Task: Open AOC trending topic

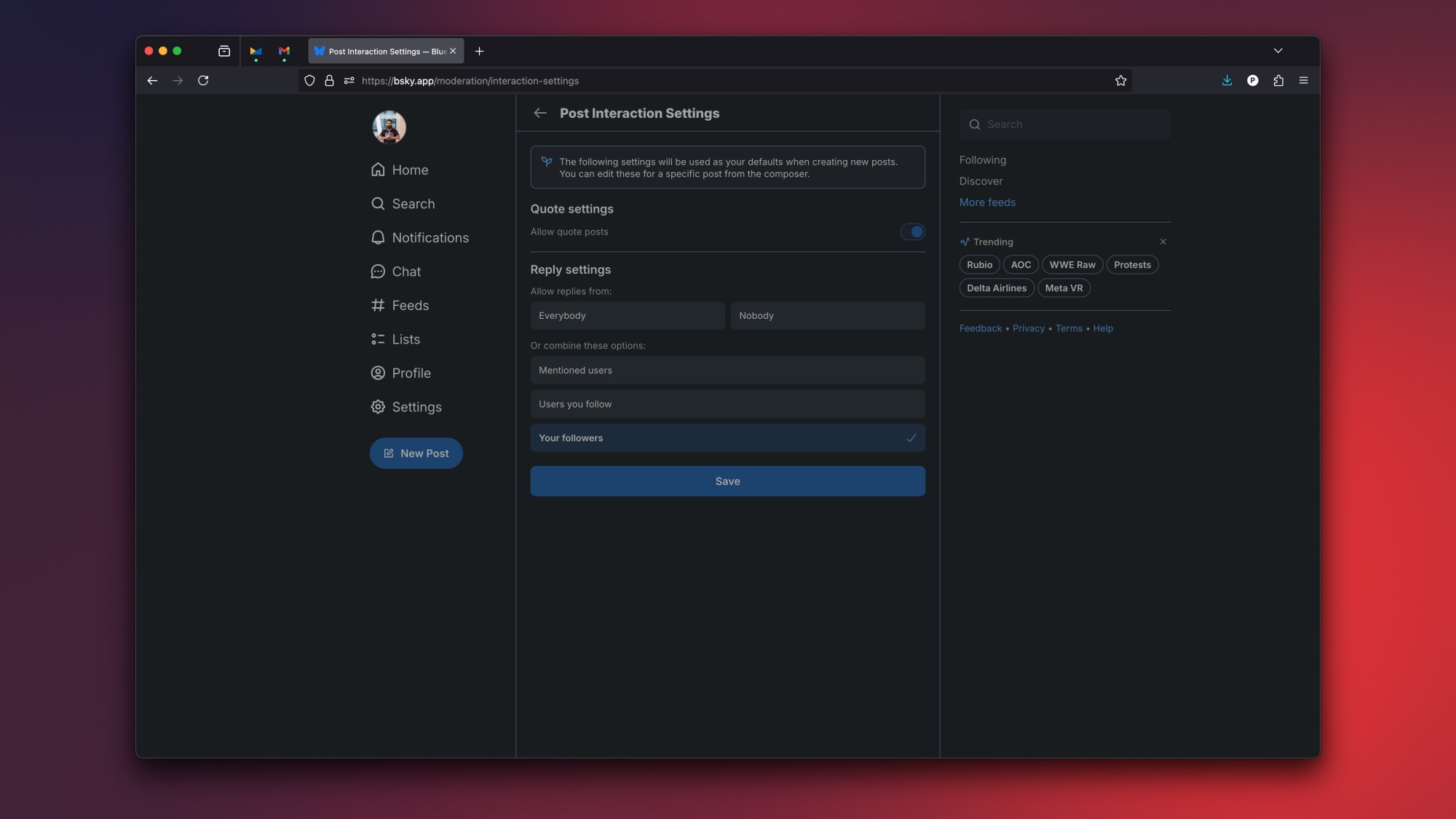Action: pos(1021,265)
